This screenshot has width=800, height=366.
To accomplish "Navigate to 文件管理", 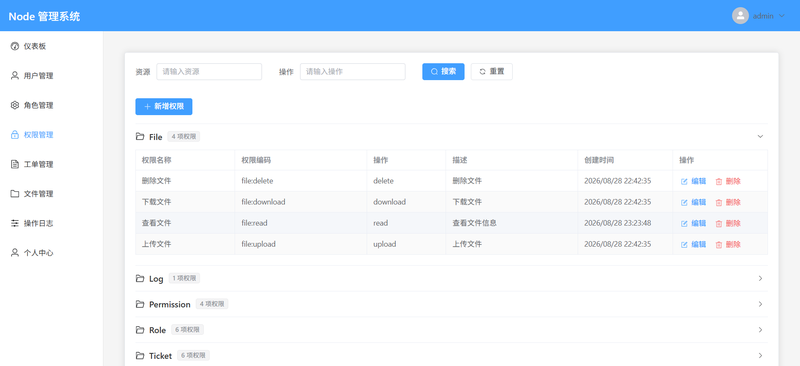I will pyautogui.click(x=51, y=194).
